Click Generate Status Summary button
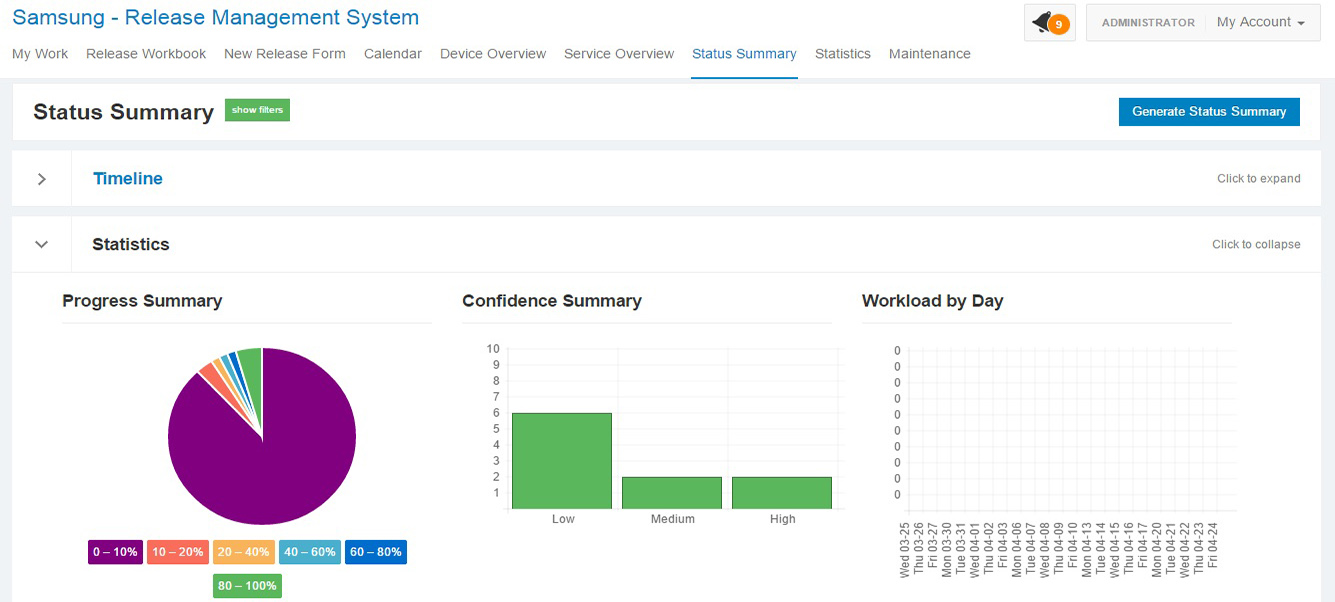Viewport: 1335px width, 602px height. [1209, 112]
